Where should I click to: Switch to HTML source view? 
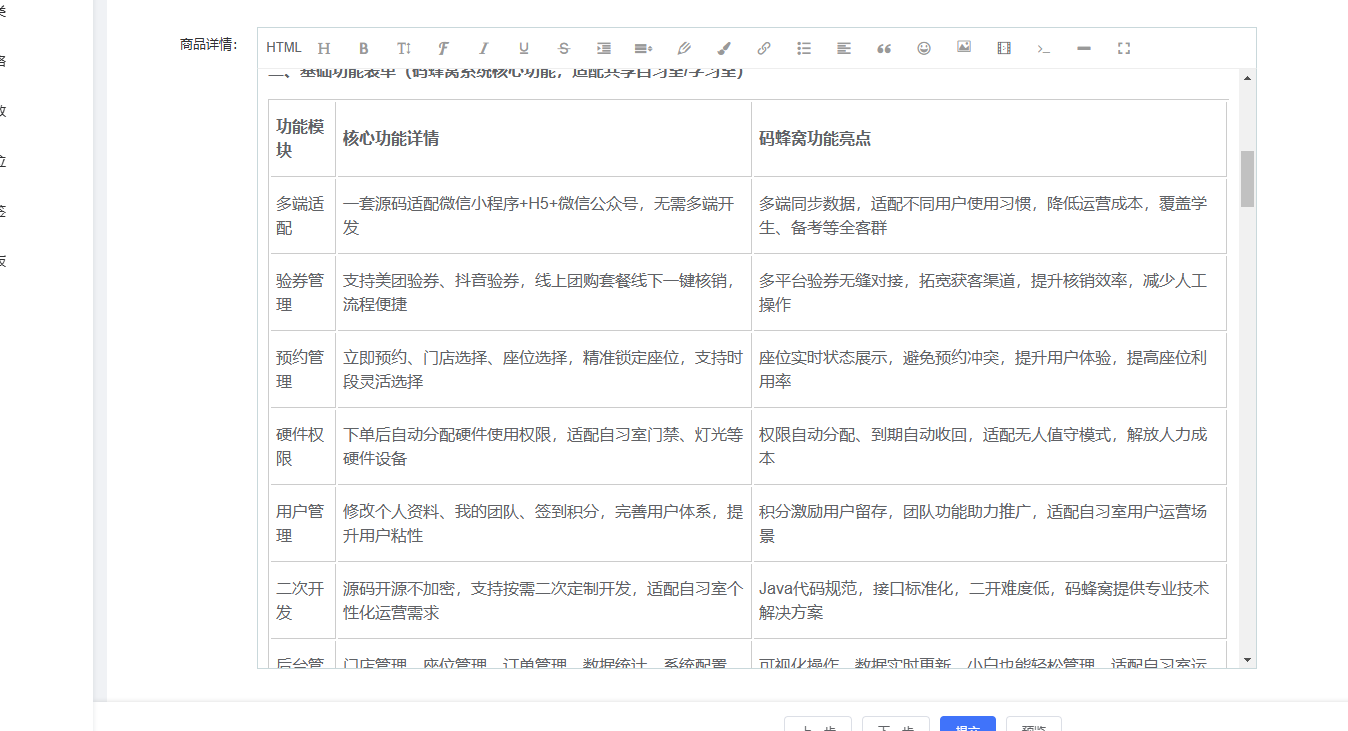[283, 47]
